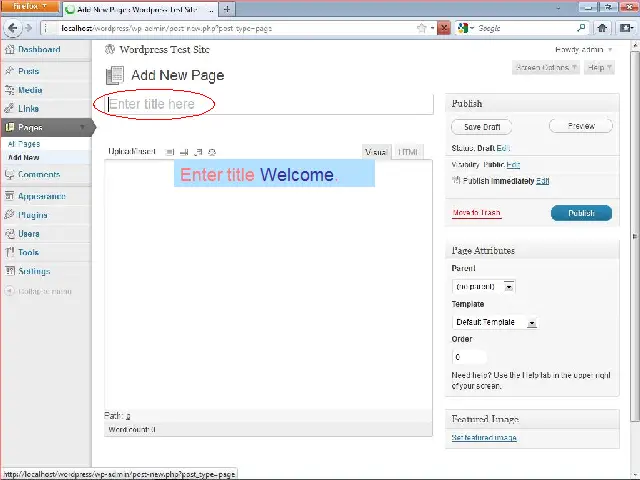This screenshot has width=640, height=480.
Task: Click the Media icon in sidebar
Action: coord(9,90)
